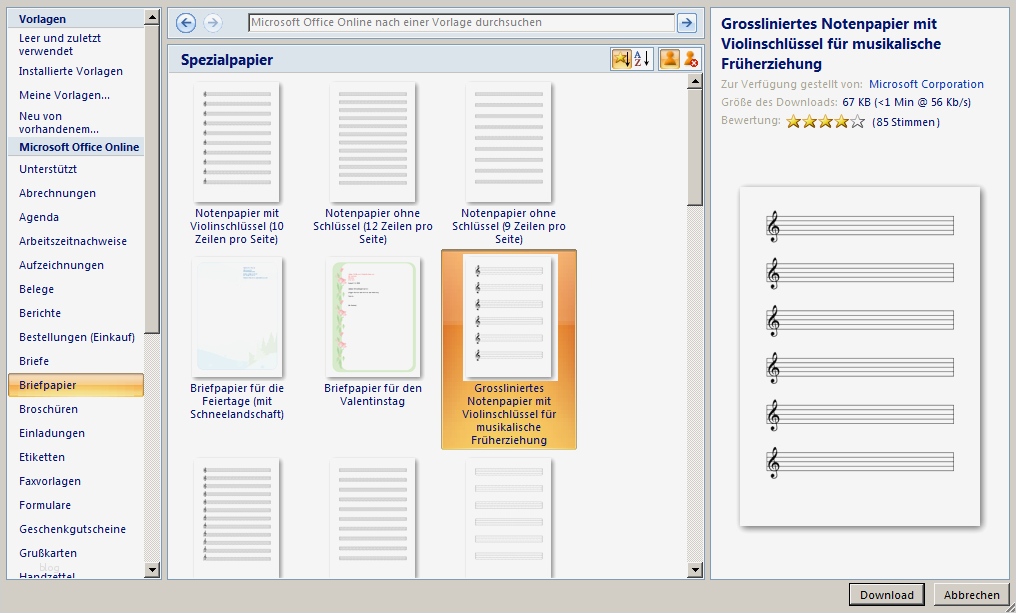Viewport: 1016px width, 613px height.
Task: Click the Abbrechen button
Action: pos(971,595)
